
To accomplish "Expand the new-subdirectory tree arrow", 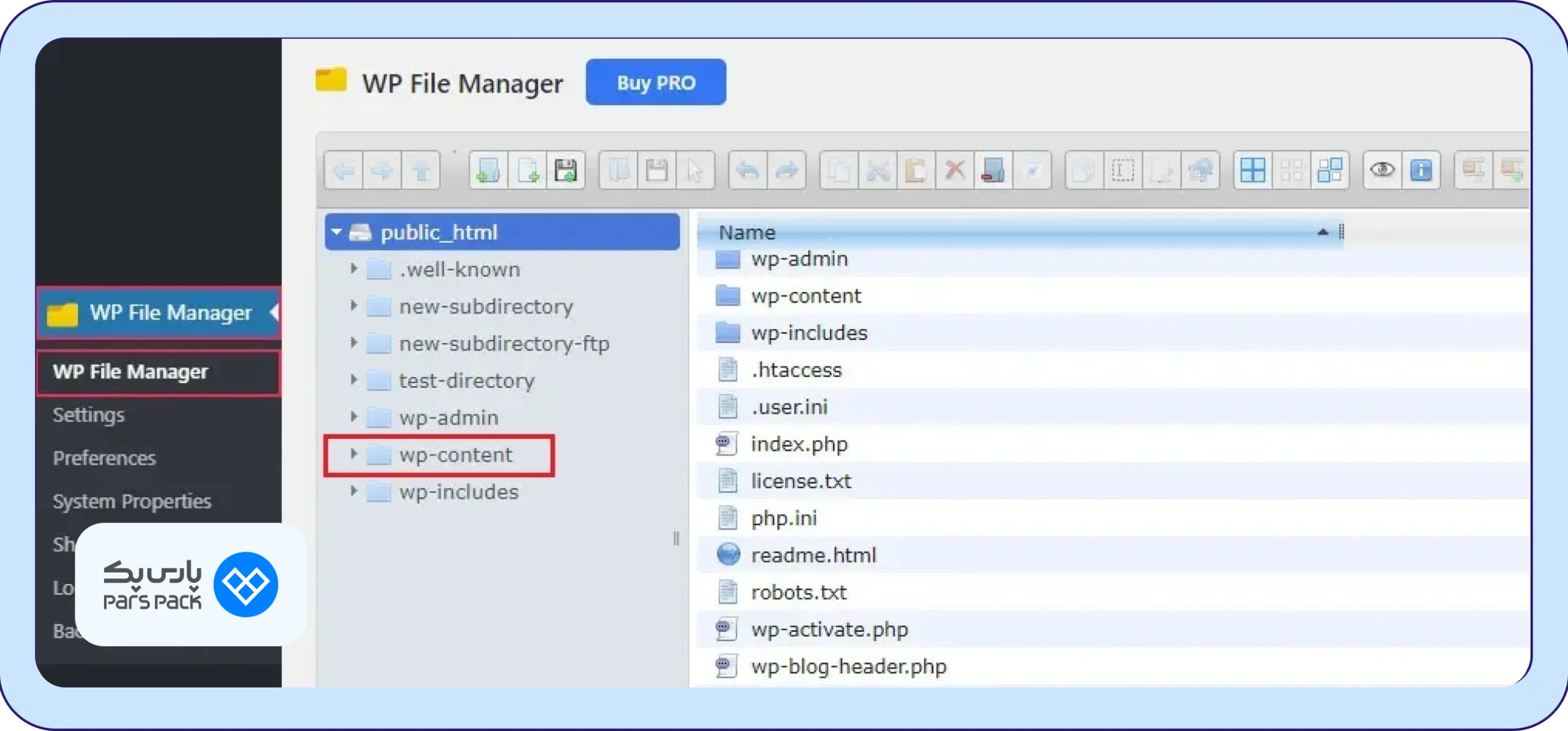I will pos(353,305).
